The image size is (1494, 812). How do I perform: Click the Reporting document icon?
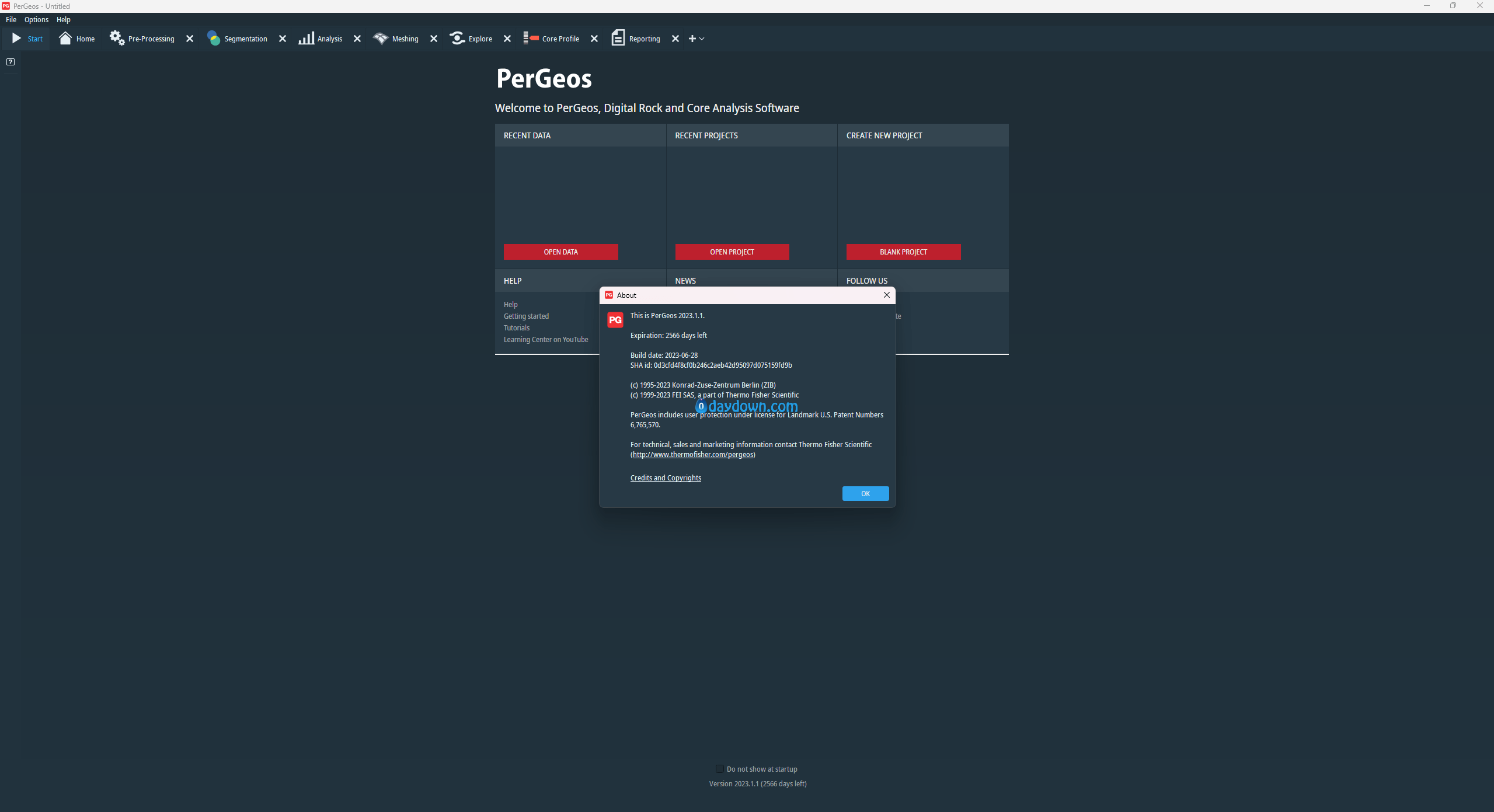618,39
